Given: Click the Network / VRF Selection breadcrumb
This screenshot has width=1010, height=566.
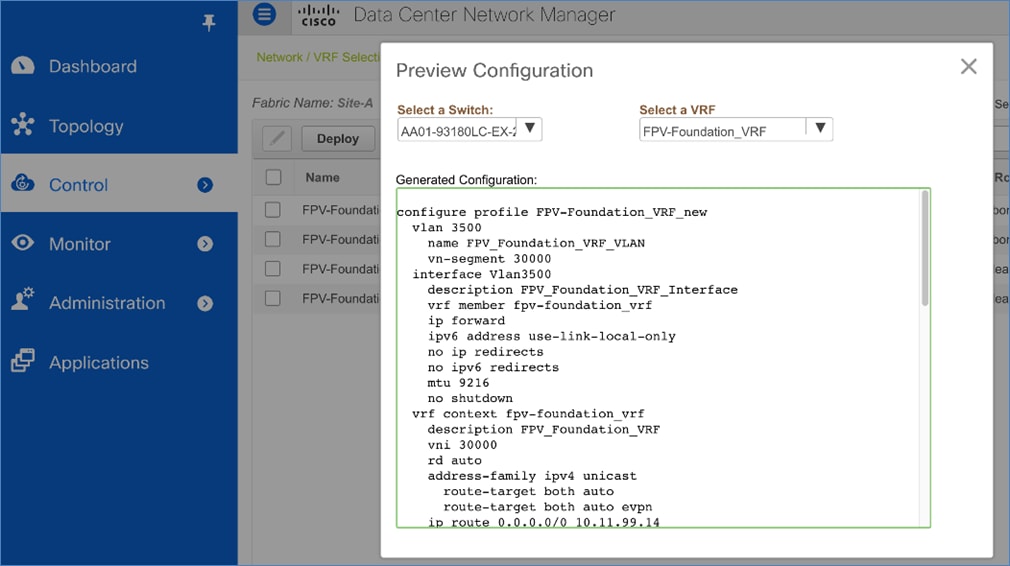Looking at the screenshot, I should coord(318,57).
